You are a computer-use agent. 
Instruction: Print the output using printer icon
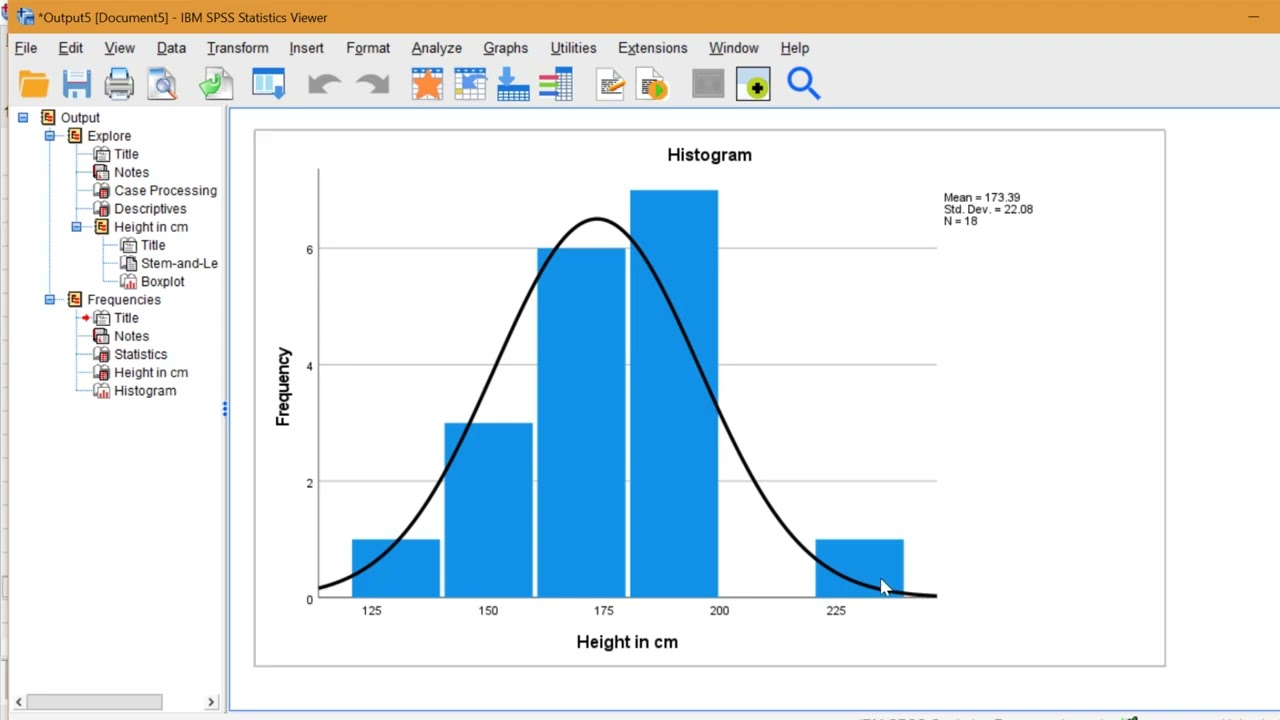pyautogui.click(x=119, y=85)
